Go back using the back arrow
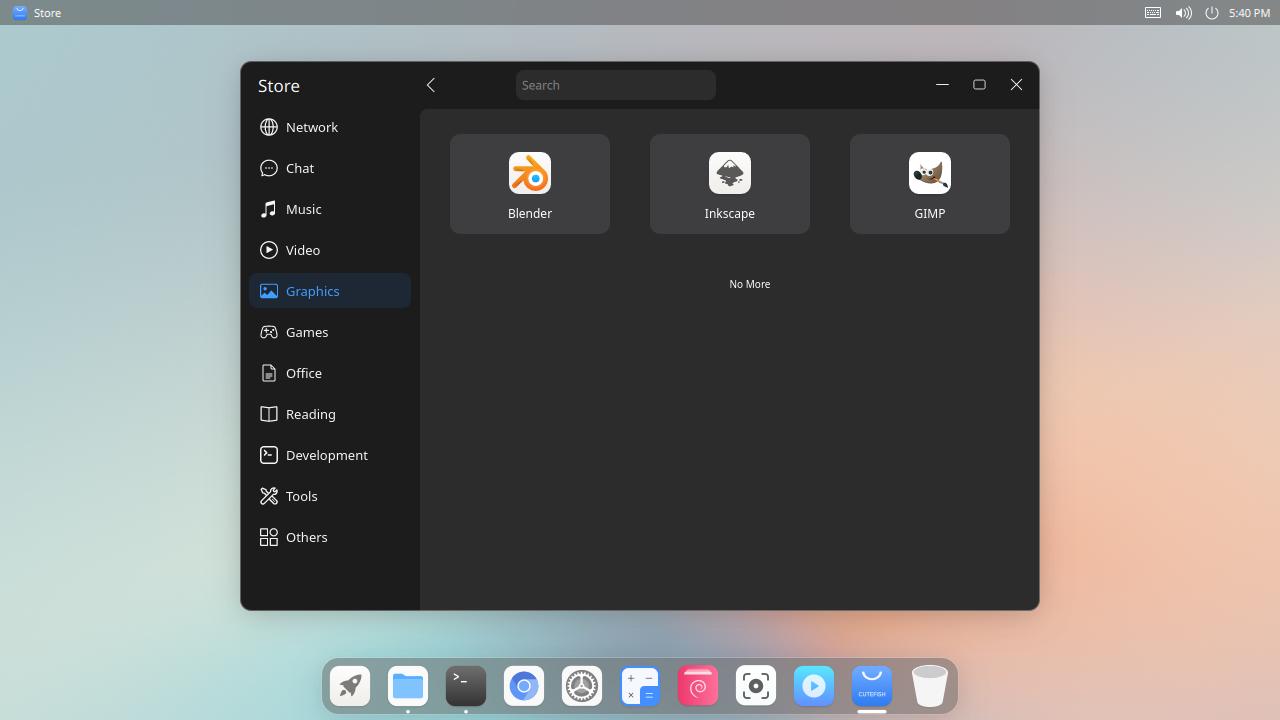The height and width of the screenshot is (720, 1280). tap(431, 85)
